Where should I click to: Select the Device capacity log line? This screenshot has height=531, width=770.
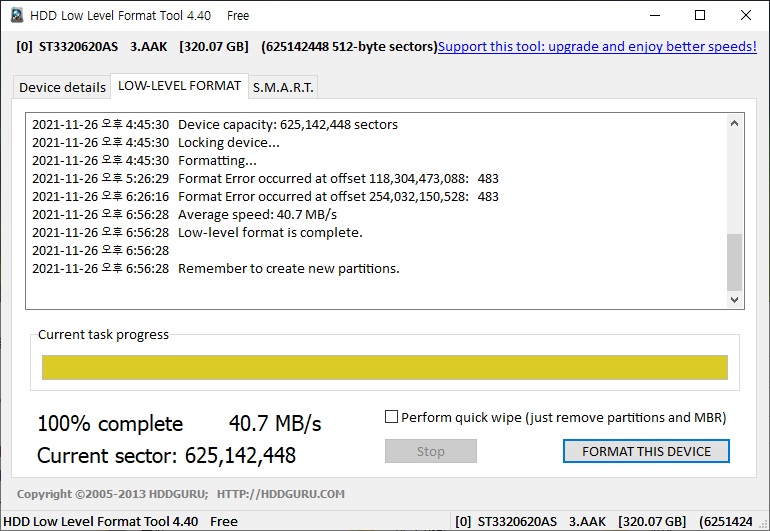click(x=215, y=125)
